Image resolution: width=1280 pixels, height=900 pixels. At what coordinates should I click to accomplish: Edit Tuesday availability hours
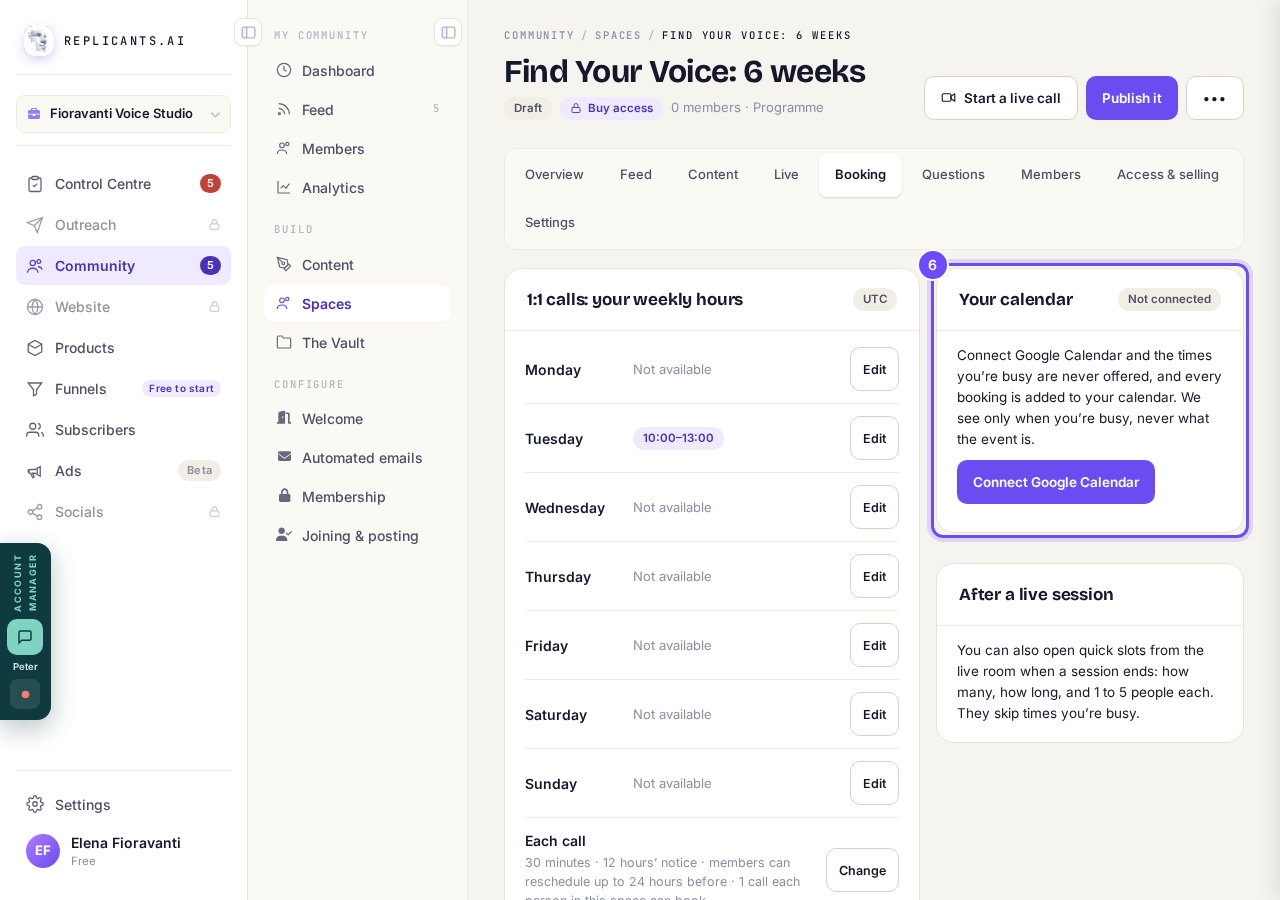pyautogui.click(x=874, y=438)
